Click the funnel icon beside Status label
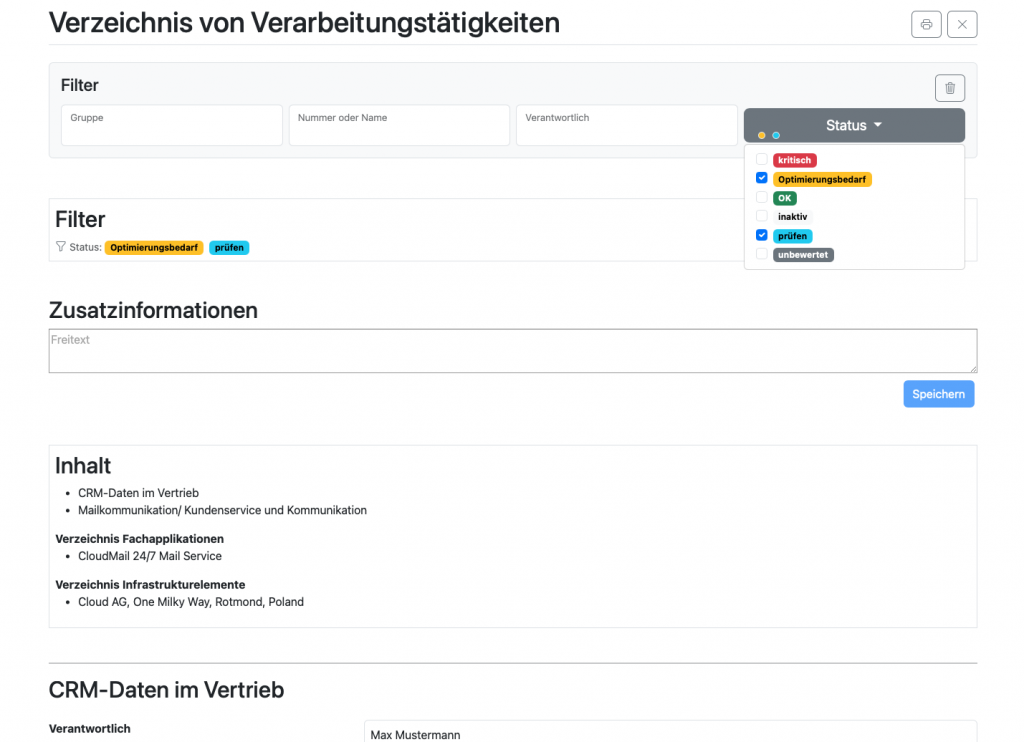Viewport: 1024px width, 742px height. coord(60,247)
